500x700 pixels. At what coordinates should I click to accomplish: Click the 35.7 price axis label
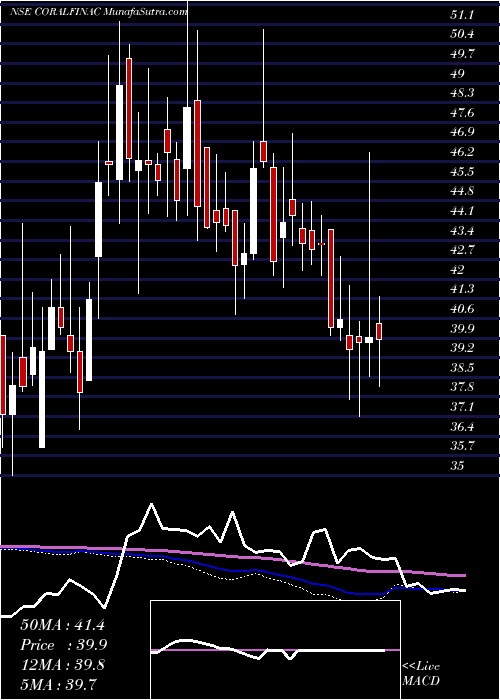(462, 446)
